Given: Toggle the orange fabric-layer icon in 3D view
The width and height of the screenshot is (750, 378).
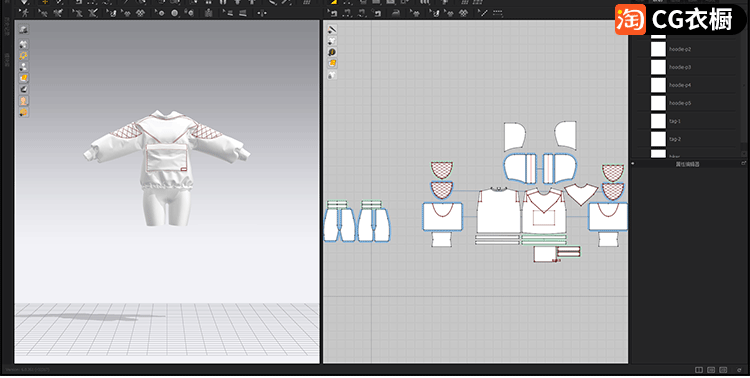Looking at the screenshot, I should click(23, 78).
